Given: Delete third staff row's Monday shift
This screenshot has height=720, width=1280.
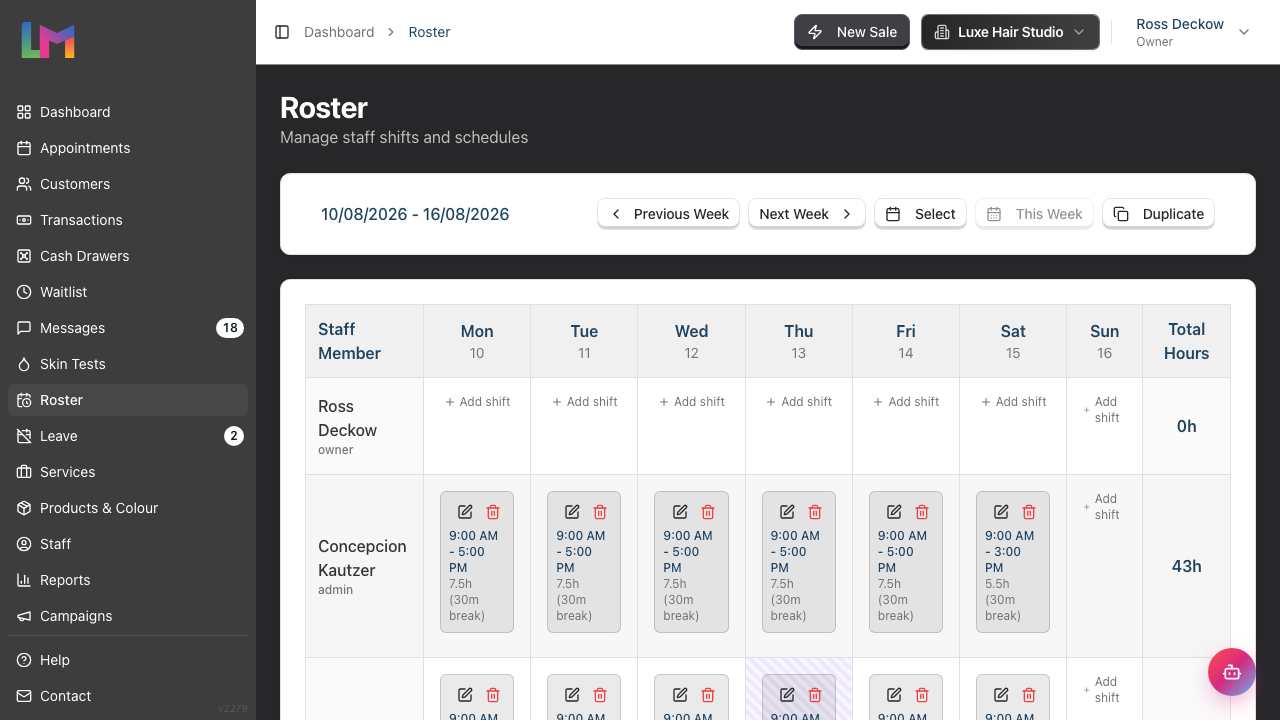Looking at the screenshot, I should (493, 695).
